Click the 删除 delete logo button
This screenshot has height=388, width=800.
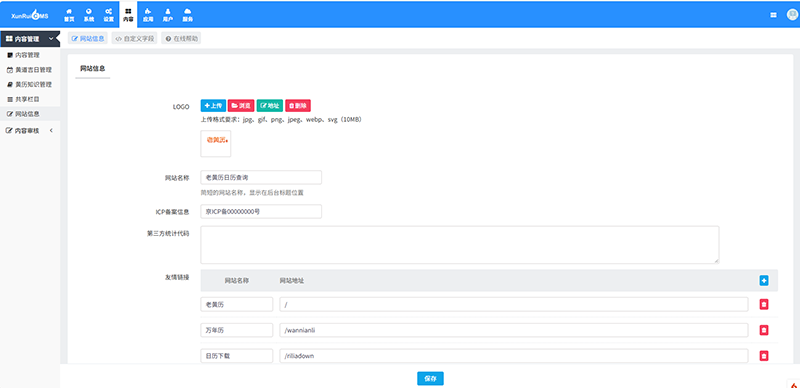[x=298, y=106]
